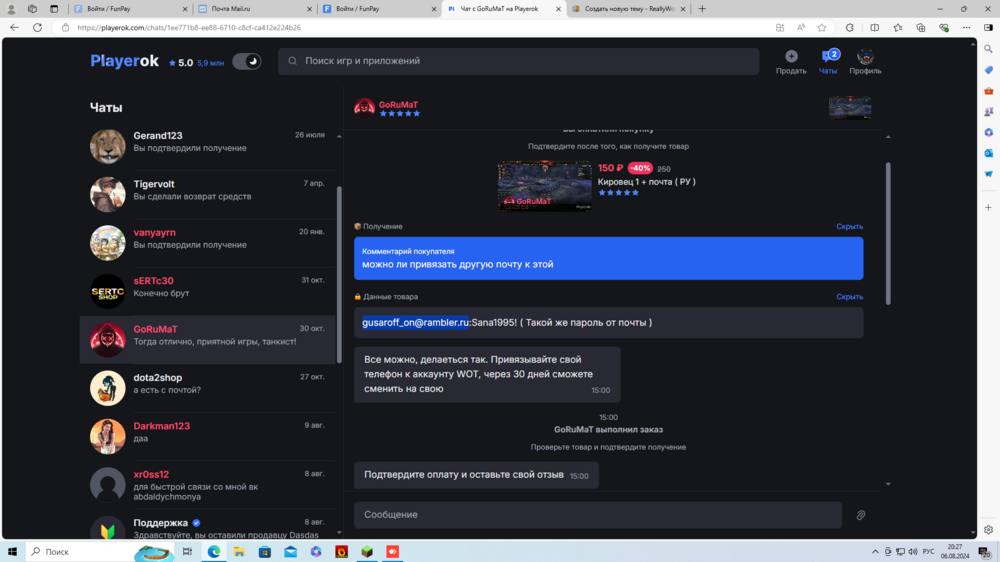Screen dimensions: 1000x562
Task: Click the sidebar add plus icon
Action: click(989, 207)
